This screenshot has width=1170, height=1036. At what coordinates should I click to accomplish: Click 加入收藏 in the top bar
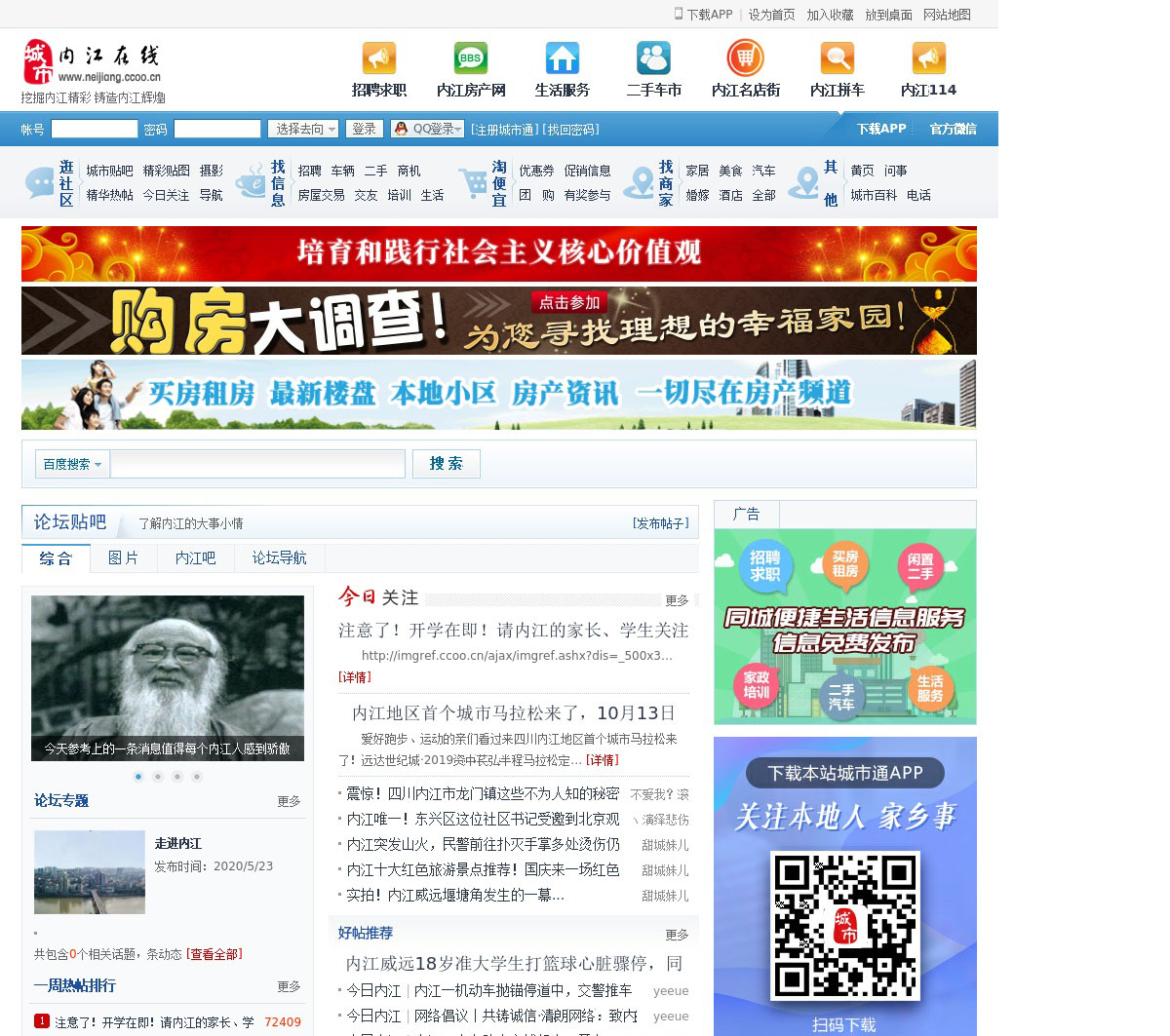click(x=830, y=15)
